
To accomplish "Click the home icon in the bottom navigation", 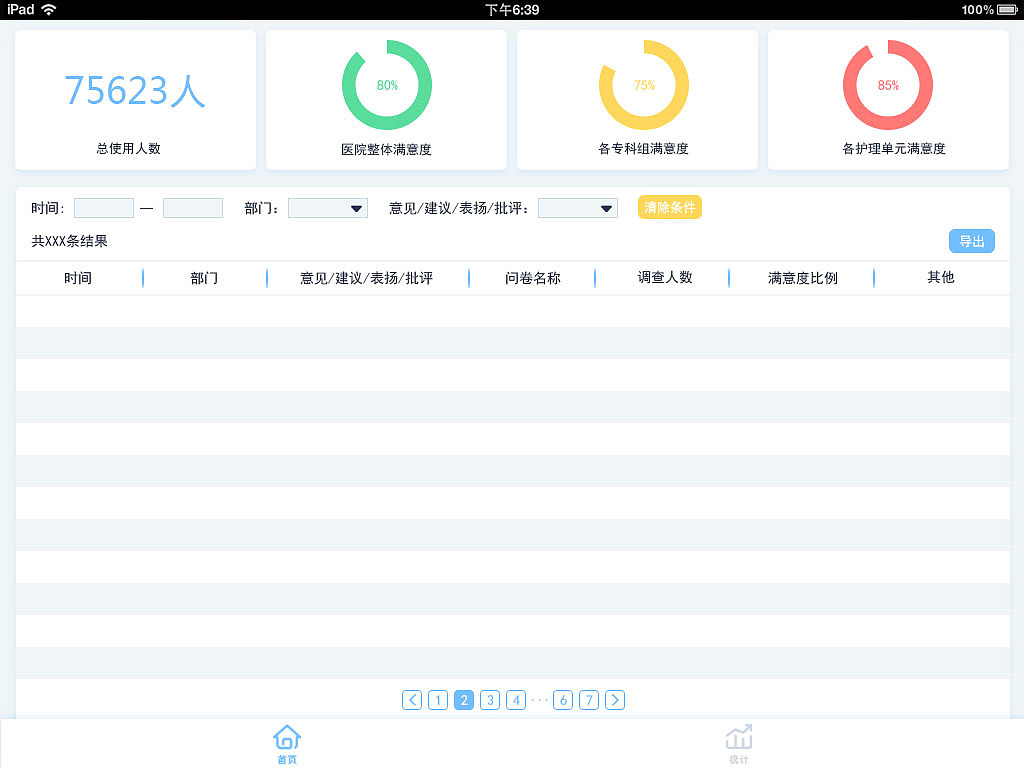I will pos(286,737).
